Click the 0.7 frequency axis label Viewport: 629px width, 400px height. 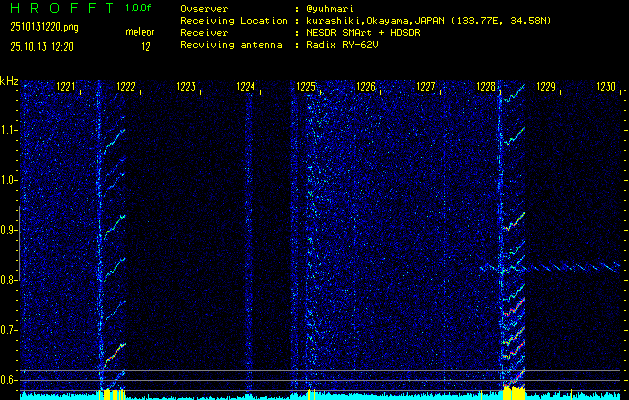coord(8,330)
